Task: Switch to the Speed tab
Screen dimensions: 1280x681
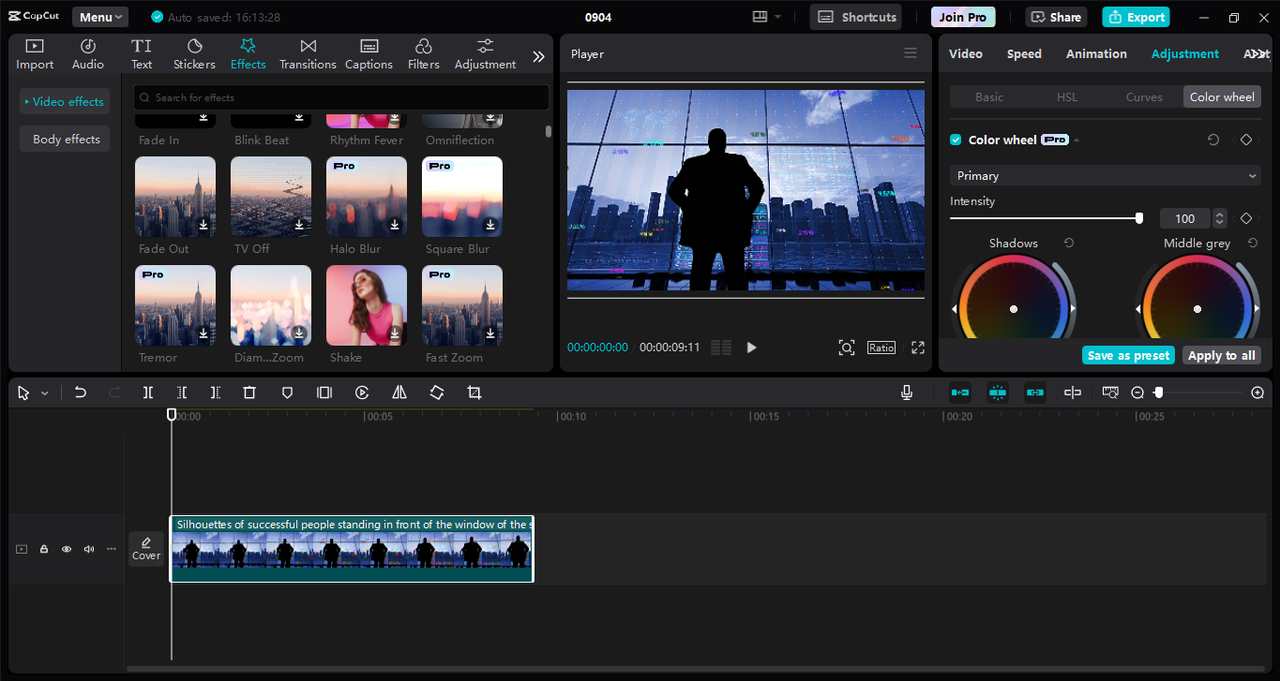Action: pyautogui.click(x=1024, y=54)
